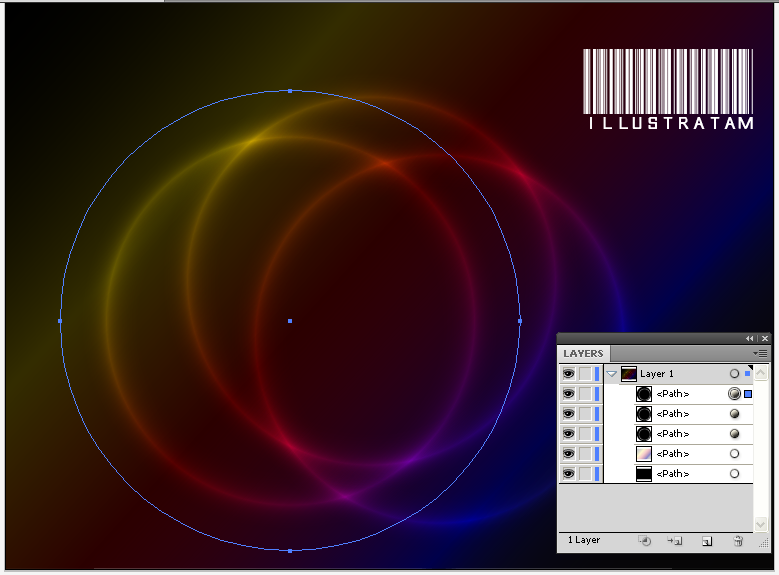
Task: Click the top anchor point of selected circle
Action: point(290,91)
